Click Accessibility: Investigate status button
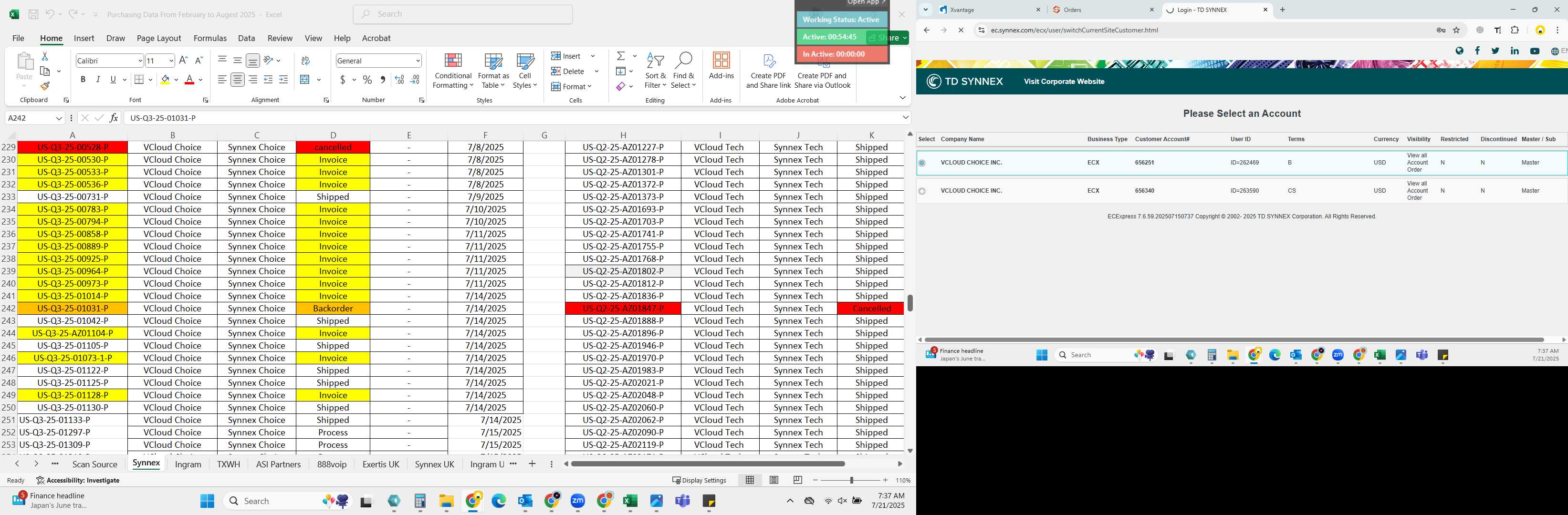The height and width of the screenshot is (515, 1568). coord(78,480)
